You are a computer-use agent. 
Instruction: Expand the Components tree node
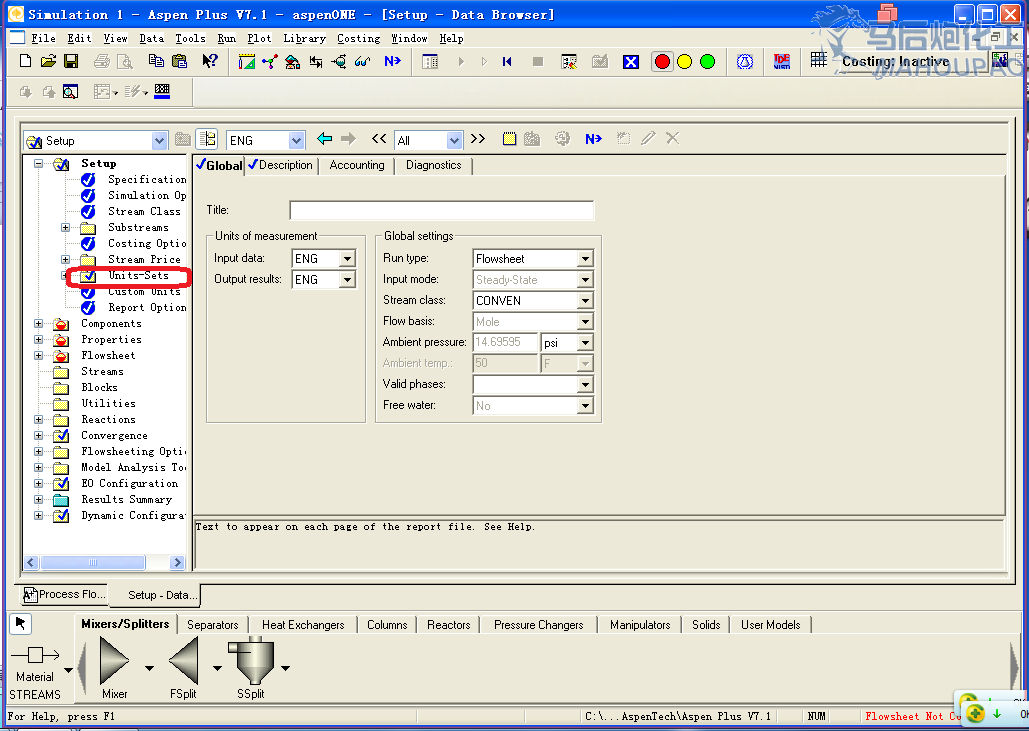click(39, 324)
